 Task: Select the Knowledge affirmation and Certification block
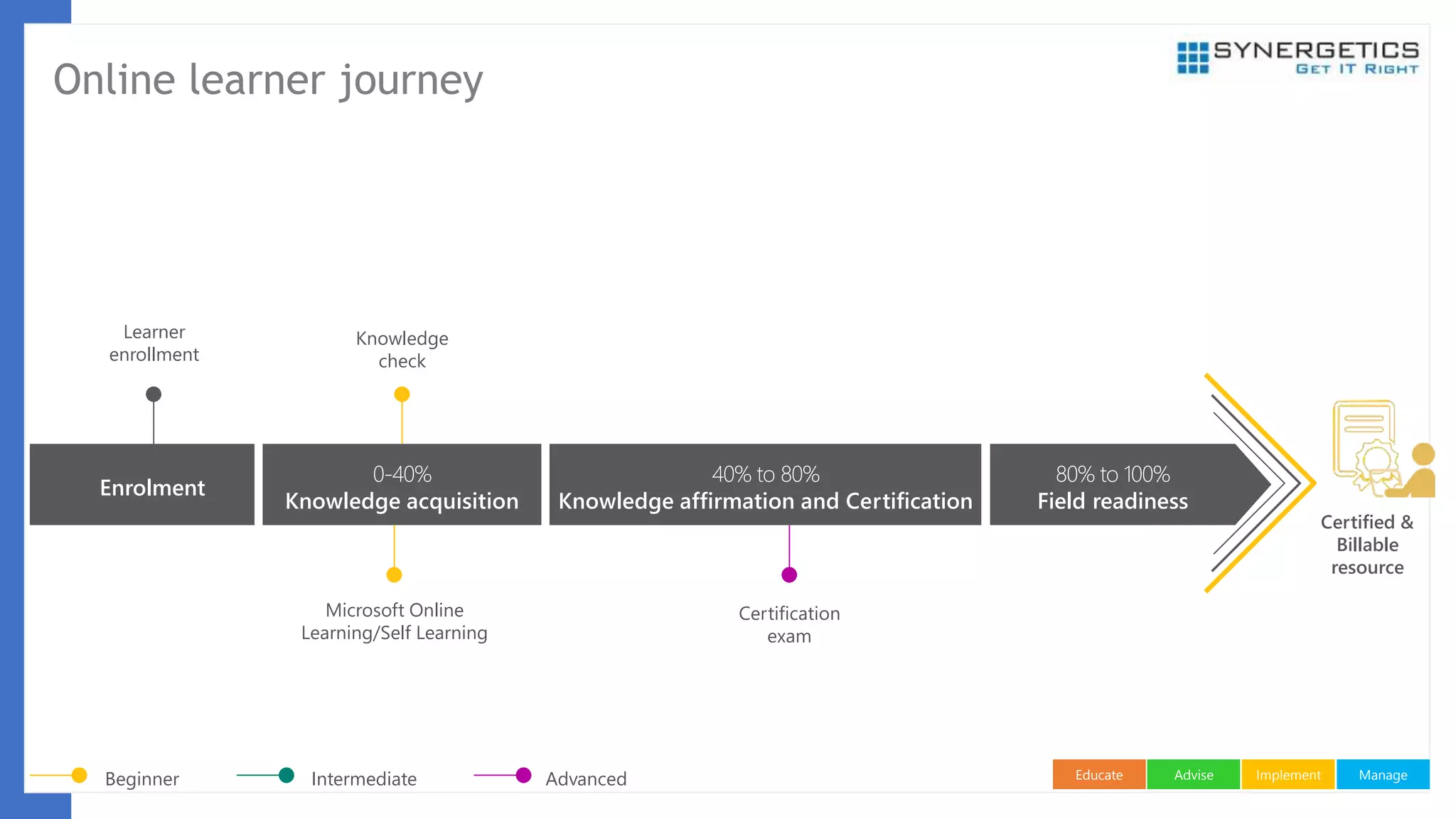click(765, 485)
